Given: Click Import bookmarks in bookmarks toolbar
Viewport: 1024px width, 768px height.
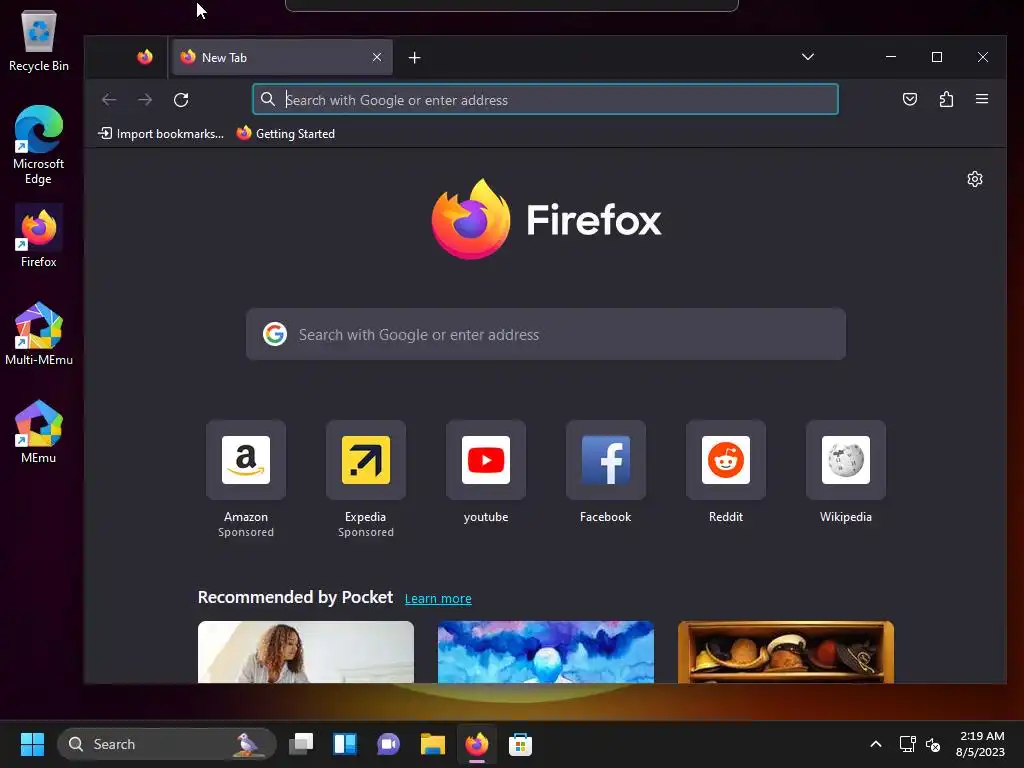Looking at the screenshot, I should coord(161,134).
